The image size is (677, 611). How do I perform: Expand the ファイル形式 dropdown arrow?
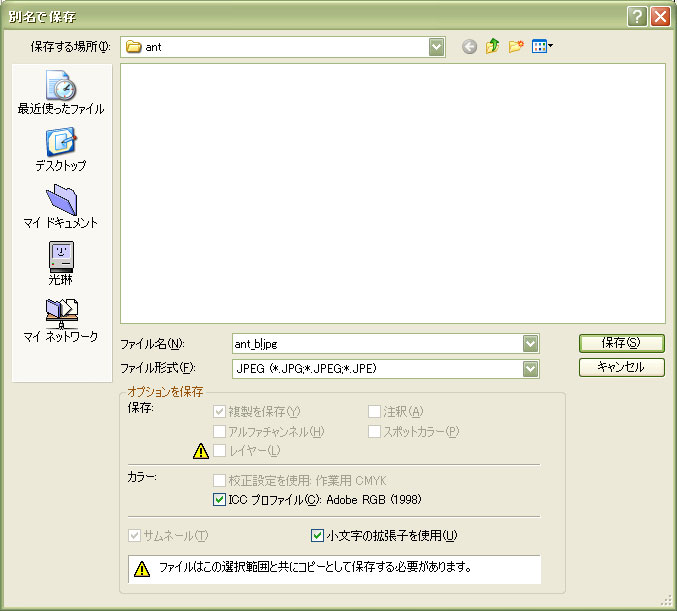tap(530, 369)
